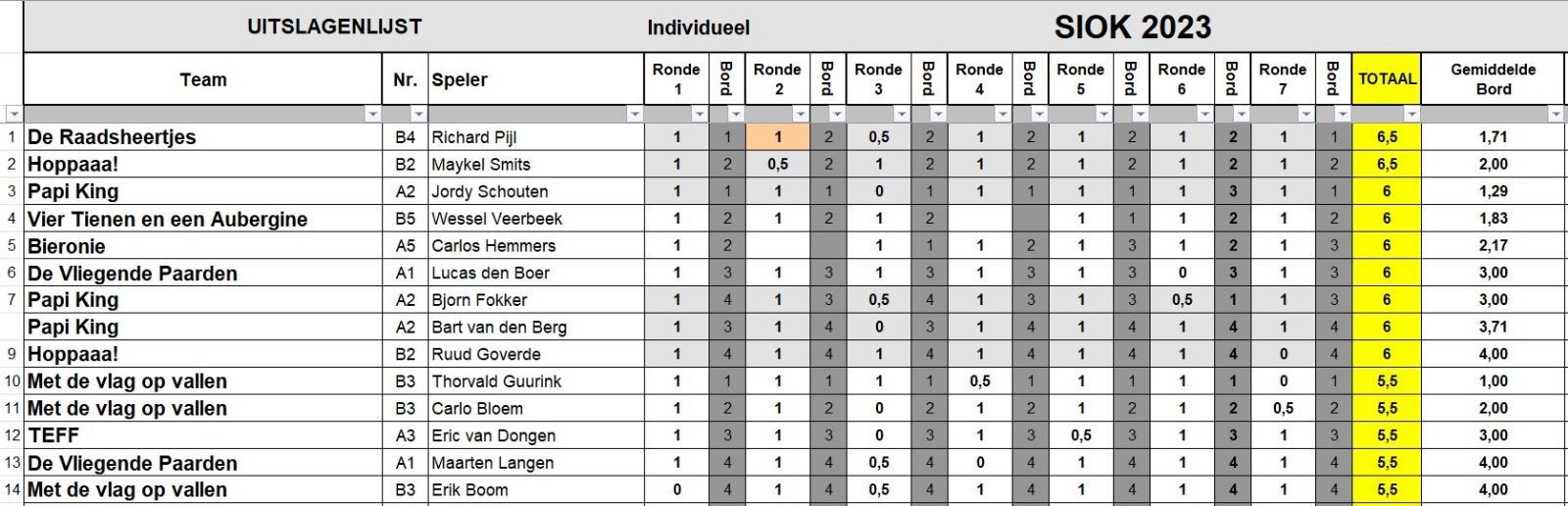
Task: Select the De Raadsheertjes team cell
Action: pyautogui.click(x=203, y=137)
